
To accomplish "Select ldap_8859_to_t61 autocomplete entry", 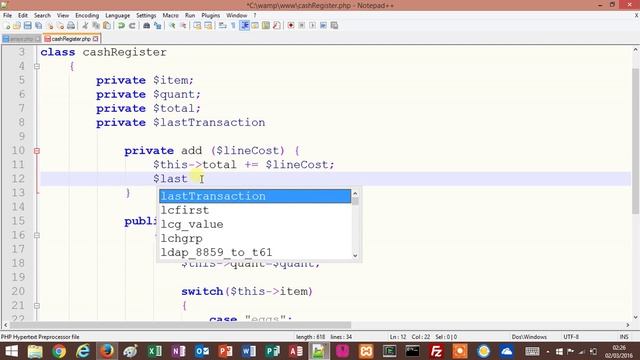I will tap(255, 252).
